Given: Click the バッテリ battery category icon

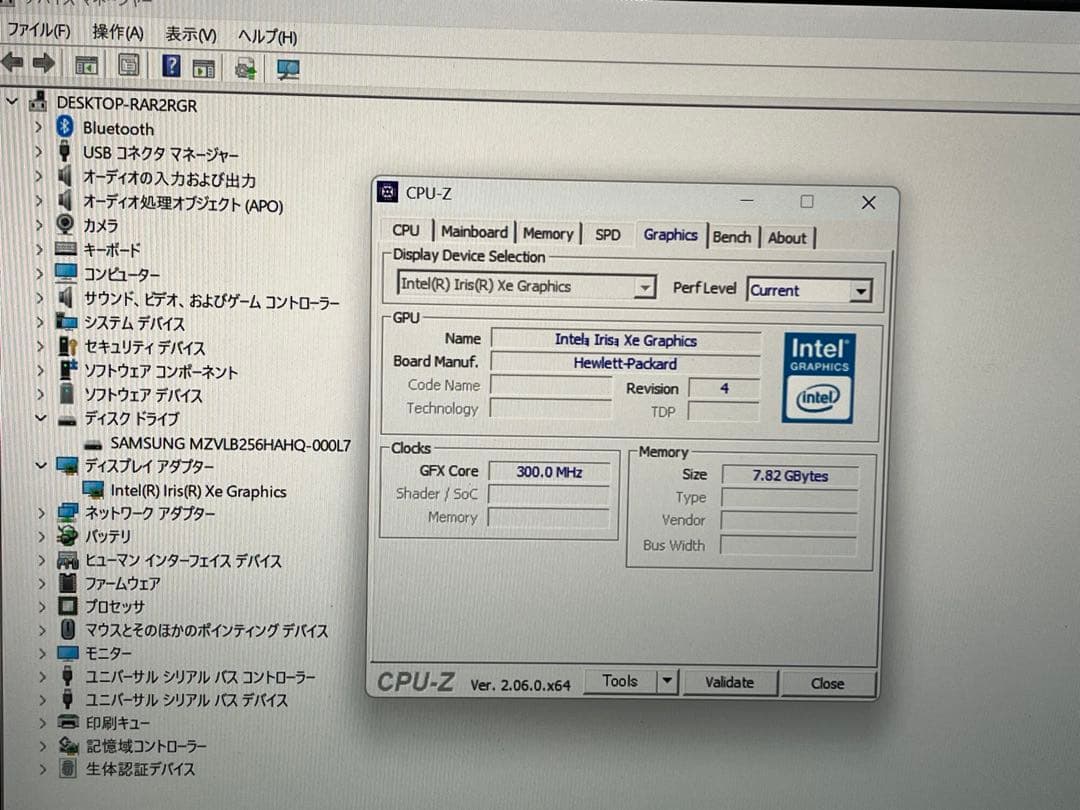Looking at the screenshot, I should pyautogui.click(x=67, y=536).
